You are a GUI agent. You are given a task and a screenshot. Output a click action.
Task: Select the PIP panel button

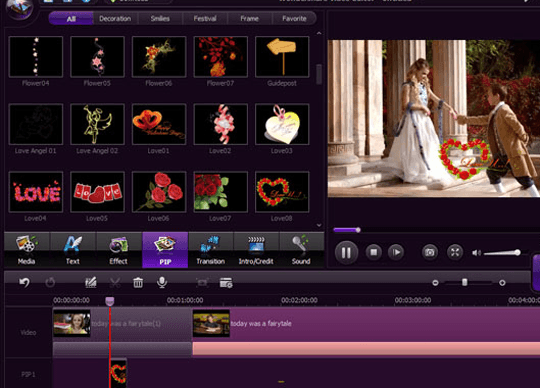[165, 250]
